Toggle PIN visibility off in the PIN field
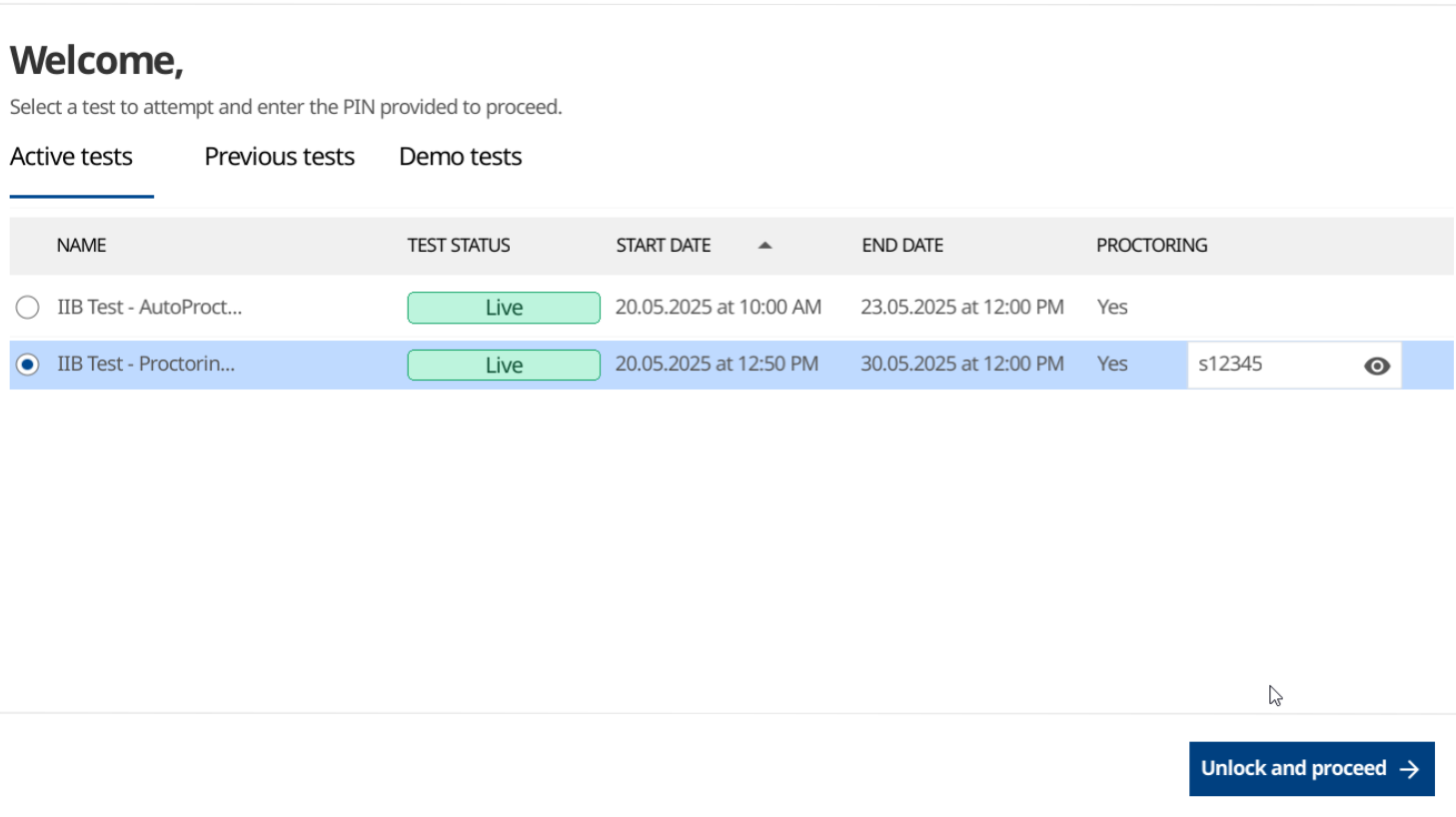 pos(1376,365)
